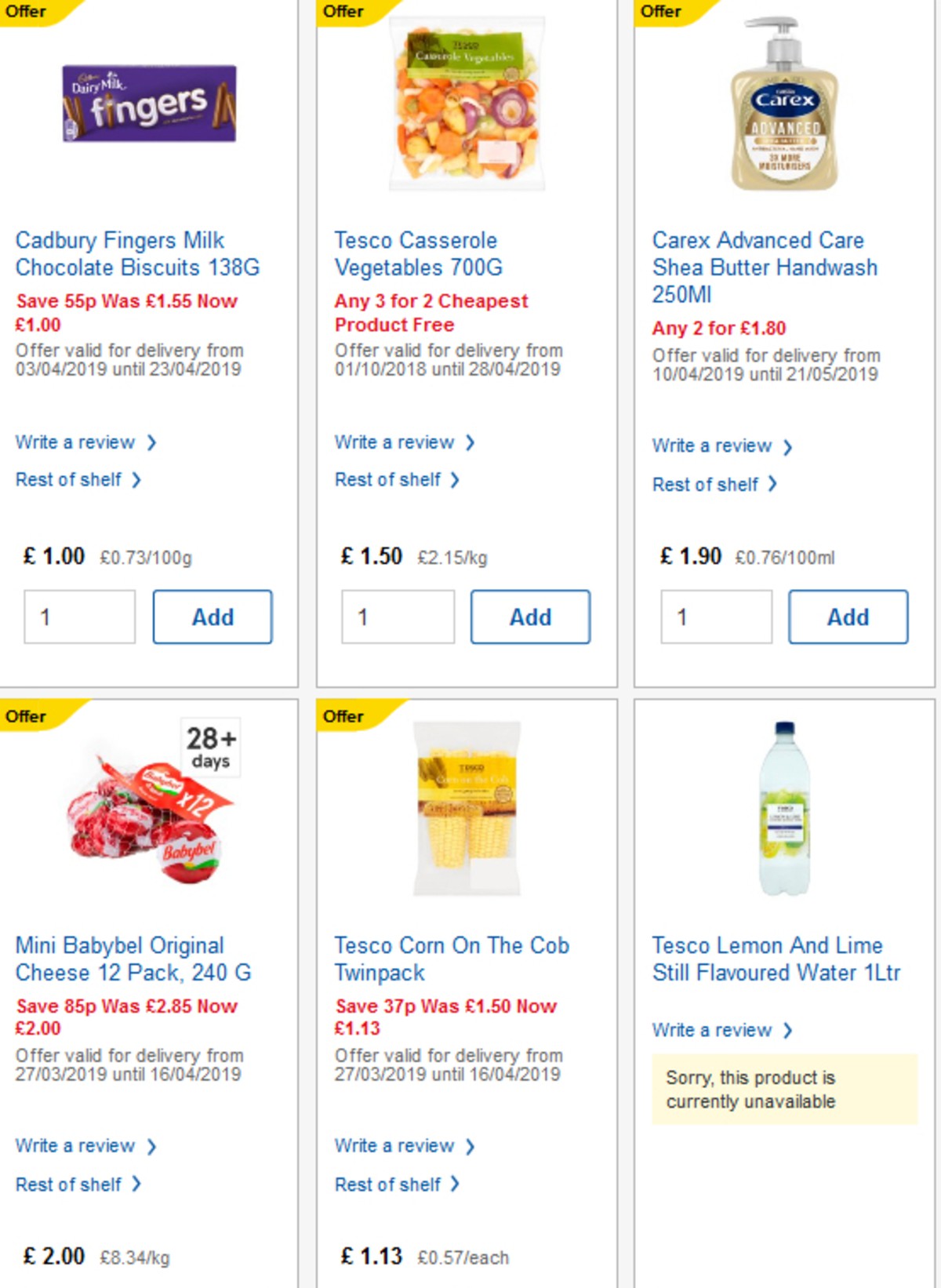Viewport: 941px width, 1288px height.
Task: Add Tesco Casserole Vegetables to basket
Action: tap(530, 617)
